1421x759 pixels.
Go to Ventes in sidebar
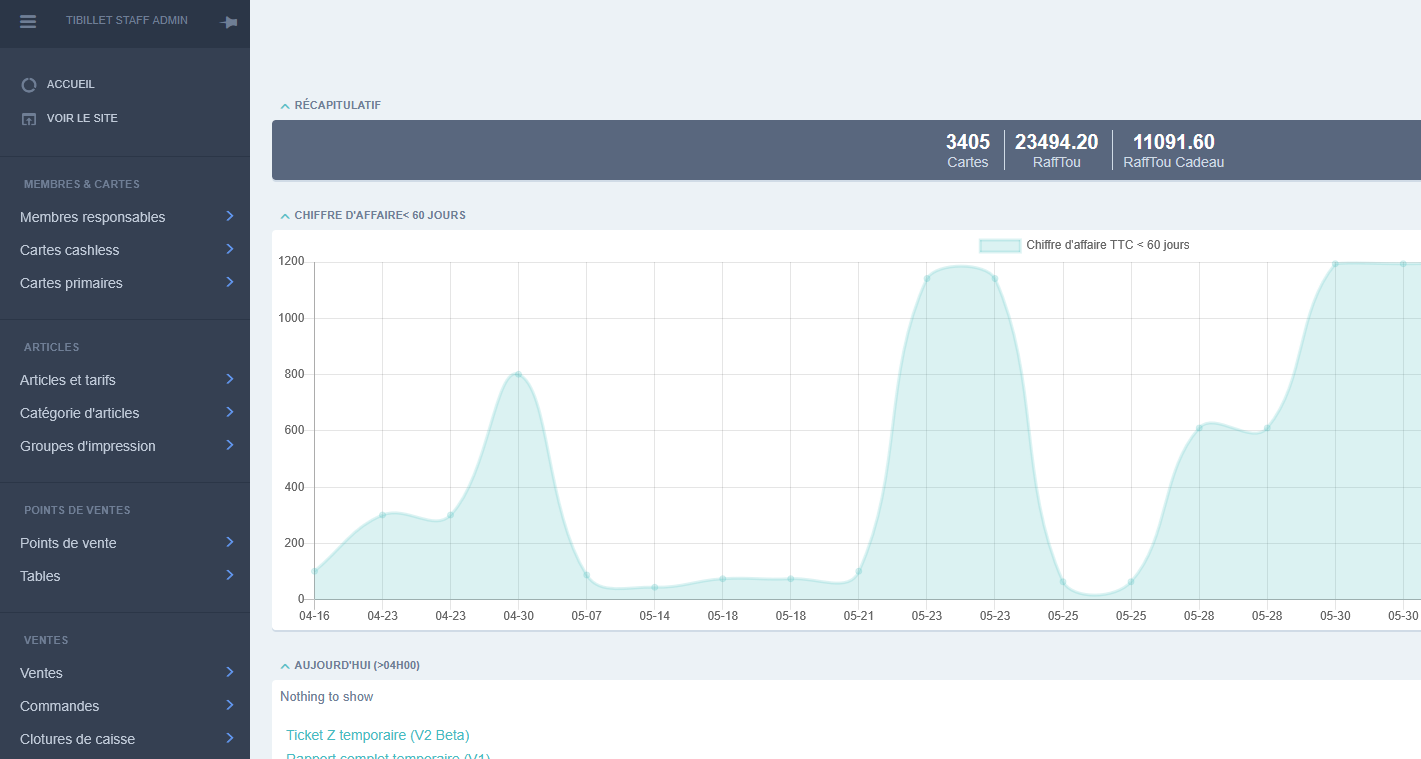pyautogui.click(x=41, y=673)
